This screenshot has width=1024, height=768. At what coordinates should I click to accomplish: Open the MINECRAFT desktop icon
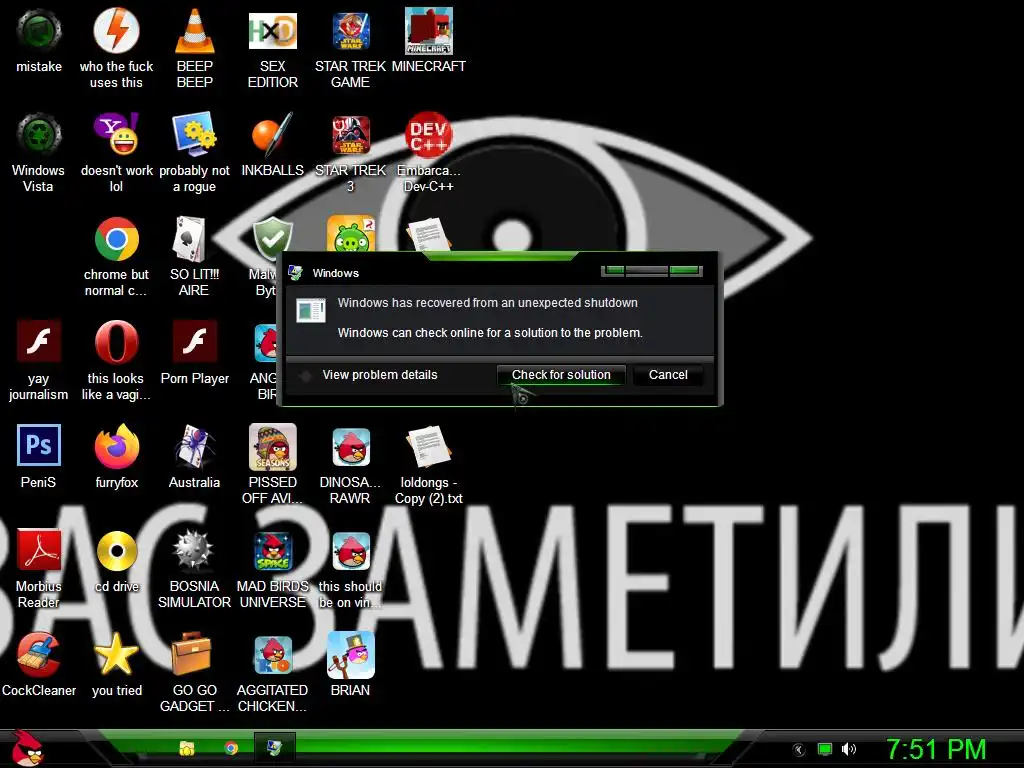428,31
